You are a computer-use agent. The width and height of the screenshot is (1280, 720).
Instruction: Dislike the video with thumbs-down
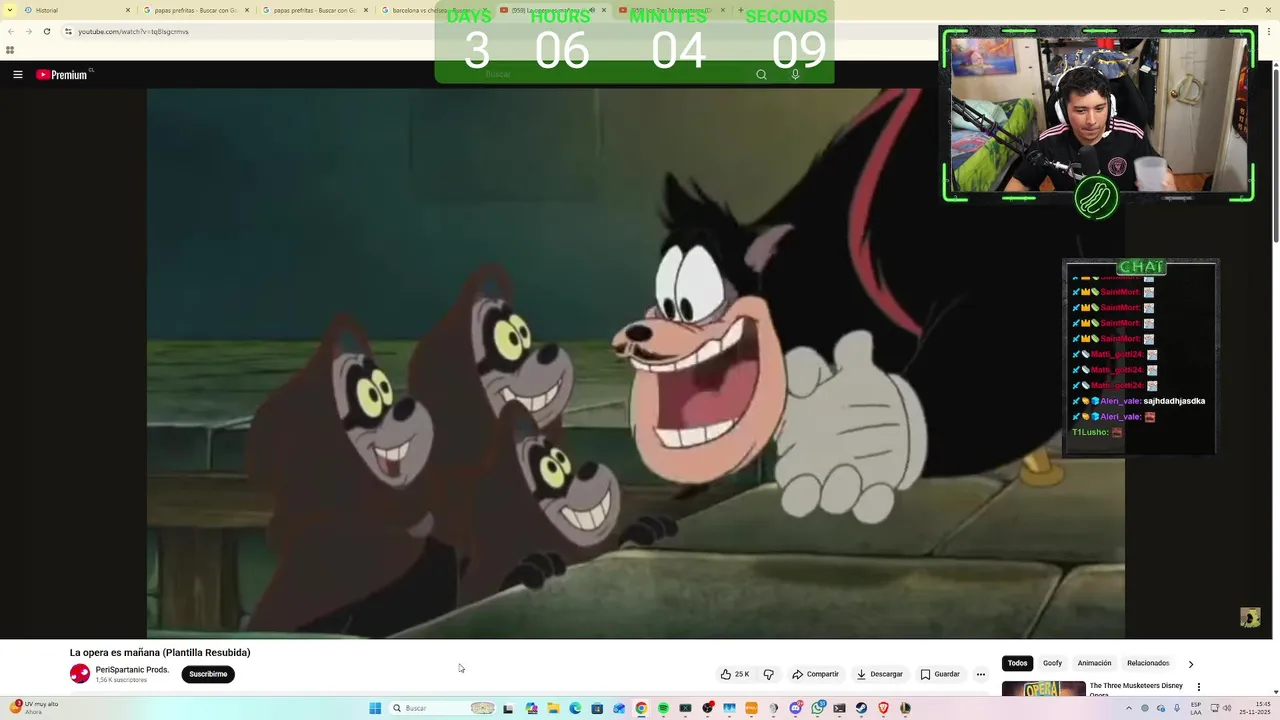click(x=768, y=674)
